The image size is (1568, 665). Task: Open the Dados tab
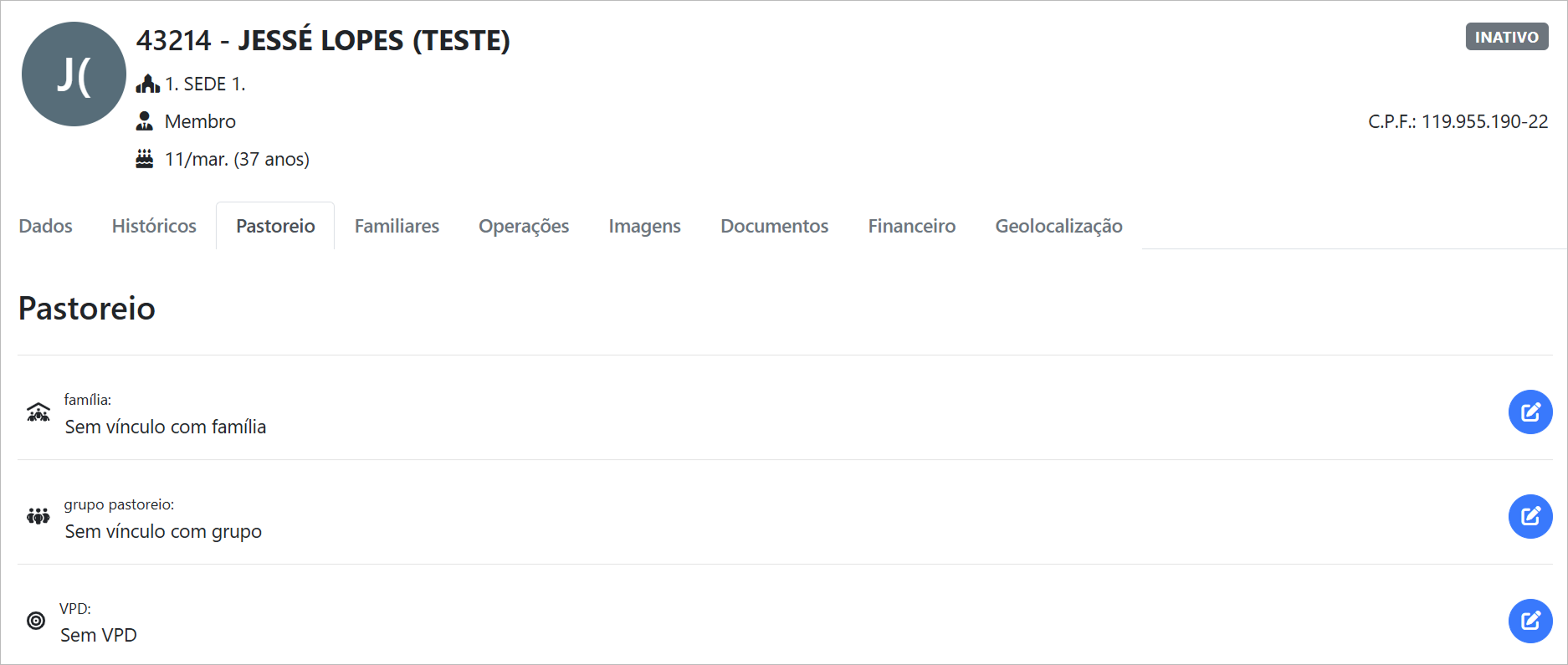(46, 226)
